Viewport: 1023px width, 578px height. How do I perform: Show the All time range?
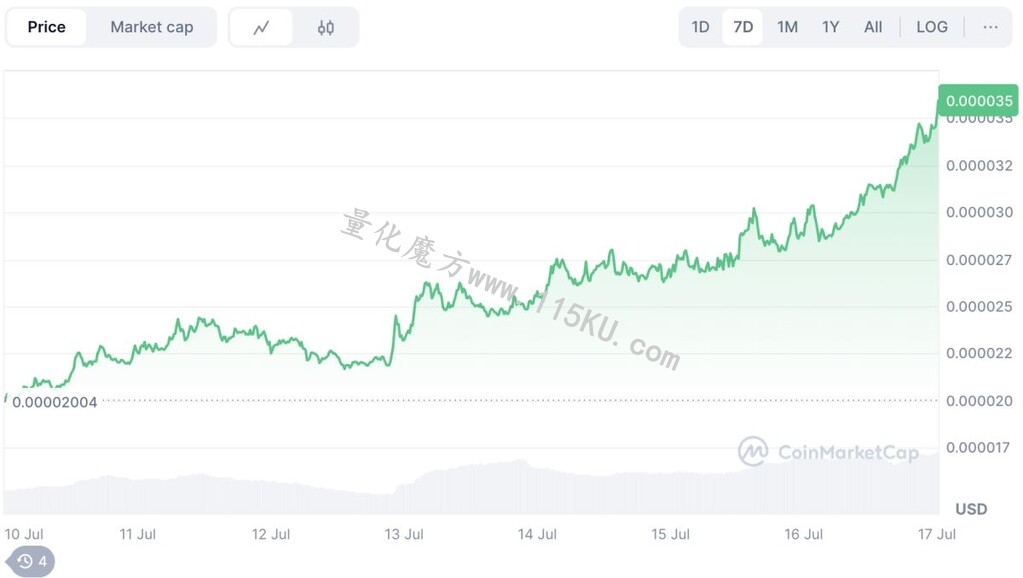point(872,27)
